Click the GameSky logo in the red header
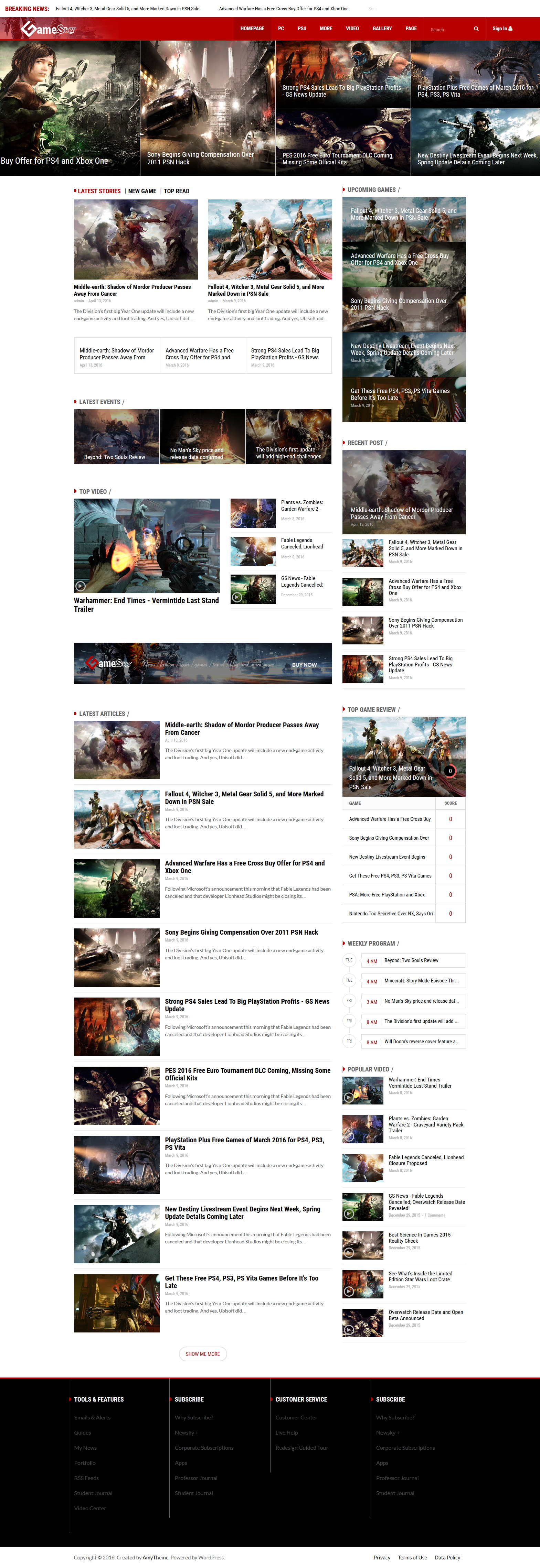 coord(47,29)
